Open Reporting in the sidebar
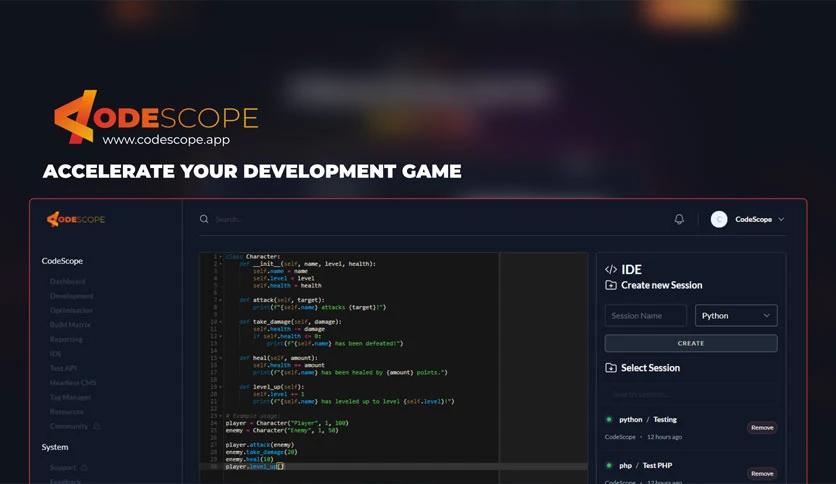The image size is (836, 484). coord(66,339)
